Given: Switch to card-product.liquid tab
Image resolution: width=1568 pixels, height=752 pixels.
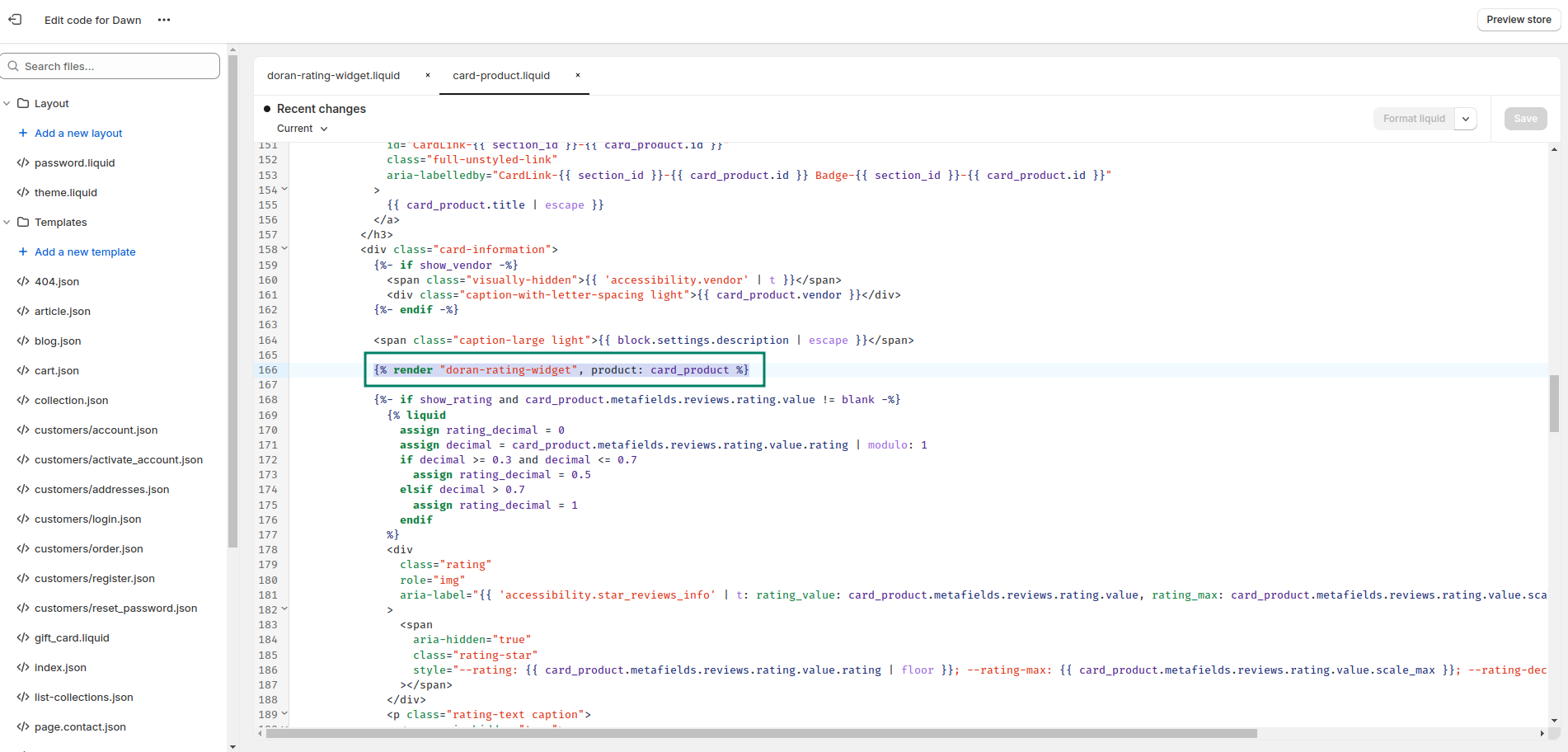Looking at the screenshot, I should point(501,76).
